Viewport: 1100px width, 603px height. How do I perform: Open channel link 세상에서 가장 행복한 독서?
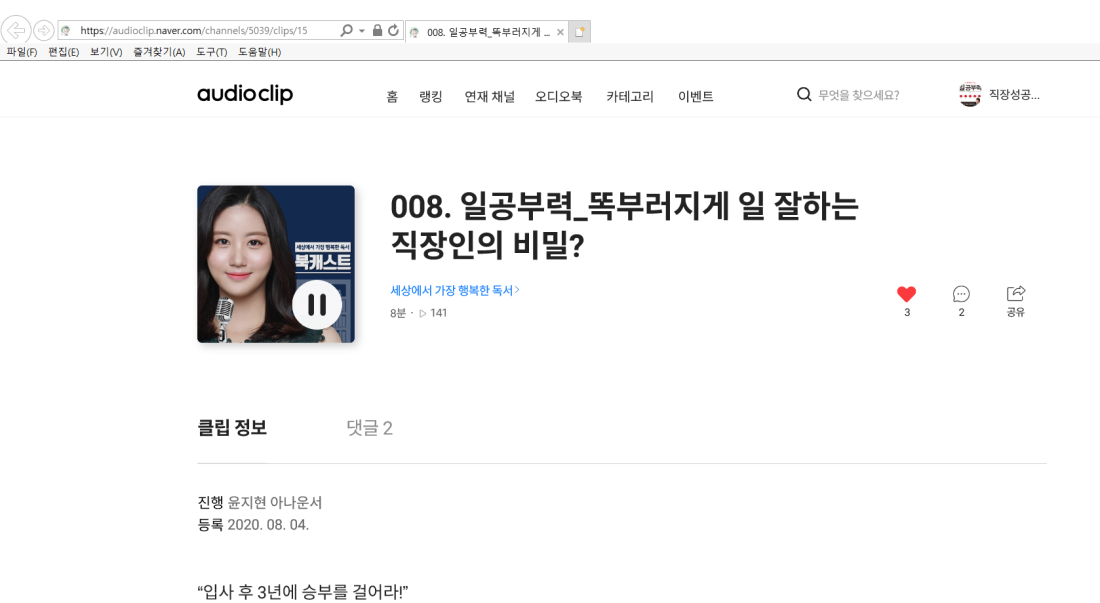coord(455,290)
